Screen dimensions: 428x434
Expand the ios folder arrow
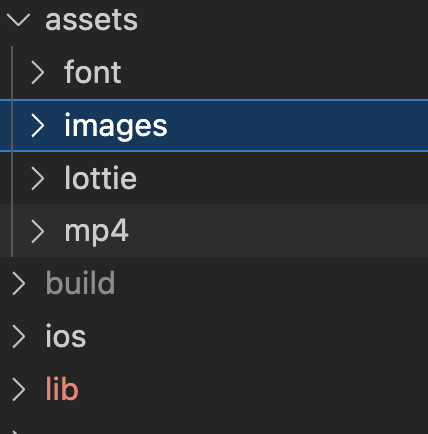(19, 337)
